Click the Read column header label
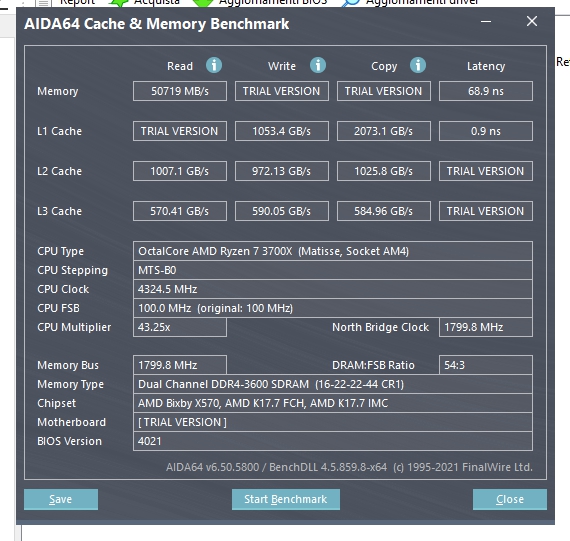 (180, 66)
